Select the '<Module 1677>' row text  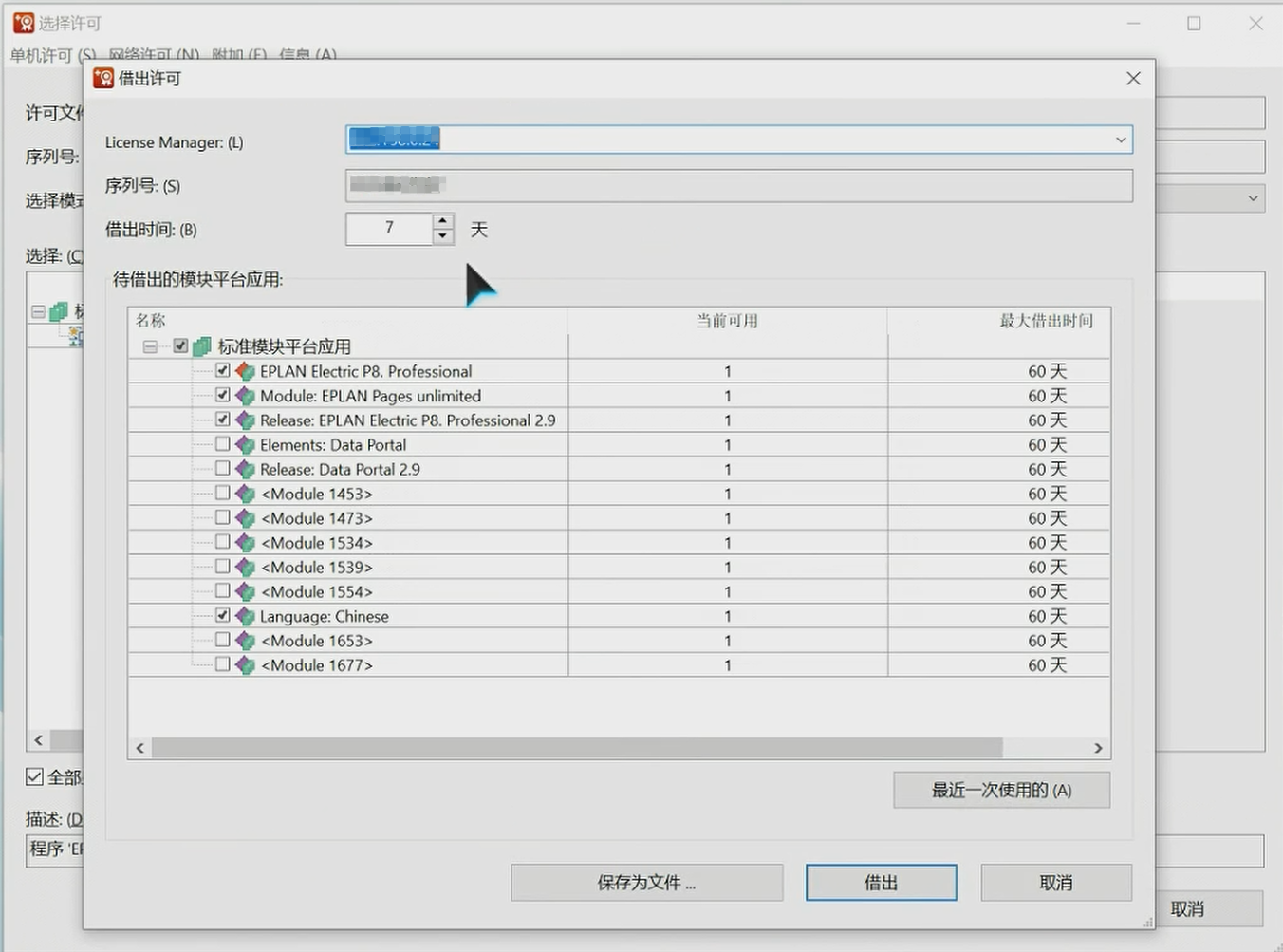coord(317,665)
